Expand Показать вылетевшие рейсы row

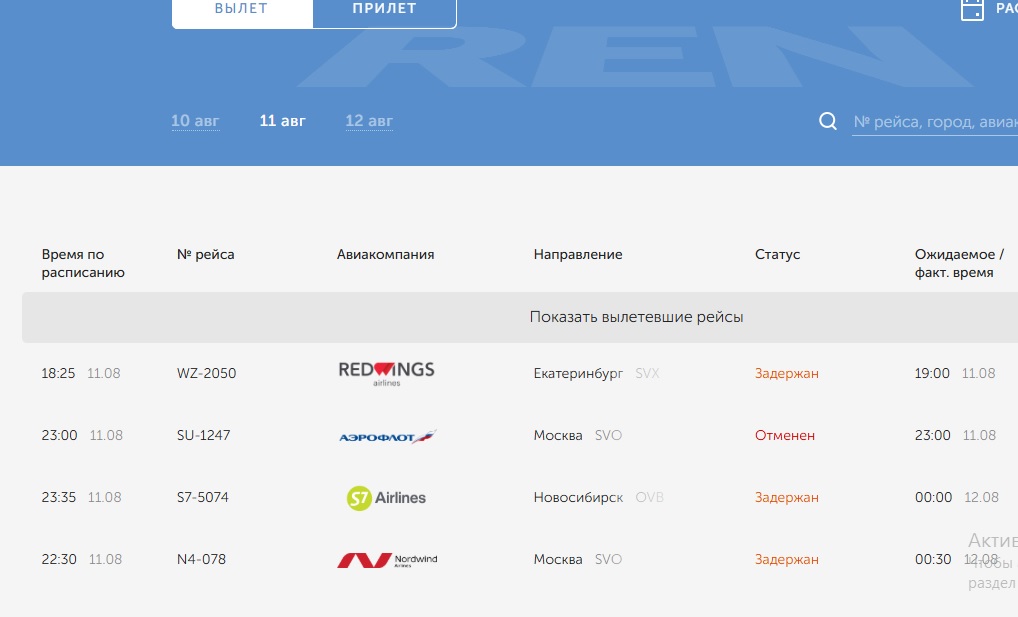pyautogui.click(x=636, y=317)
